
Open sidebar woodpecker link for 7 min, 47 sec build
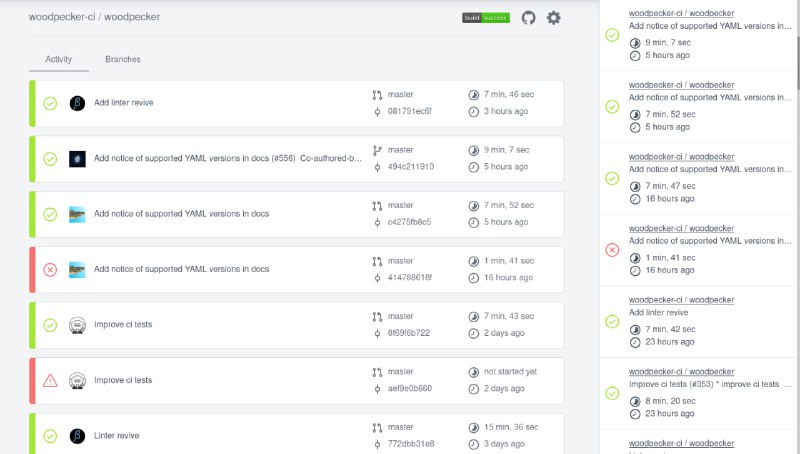(x=681, y=157)
